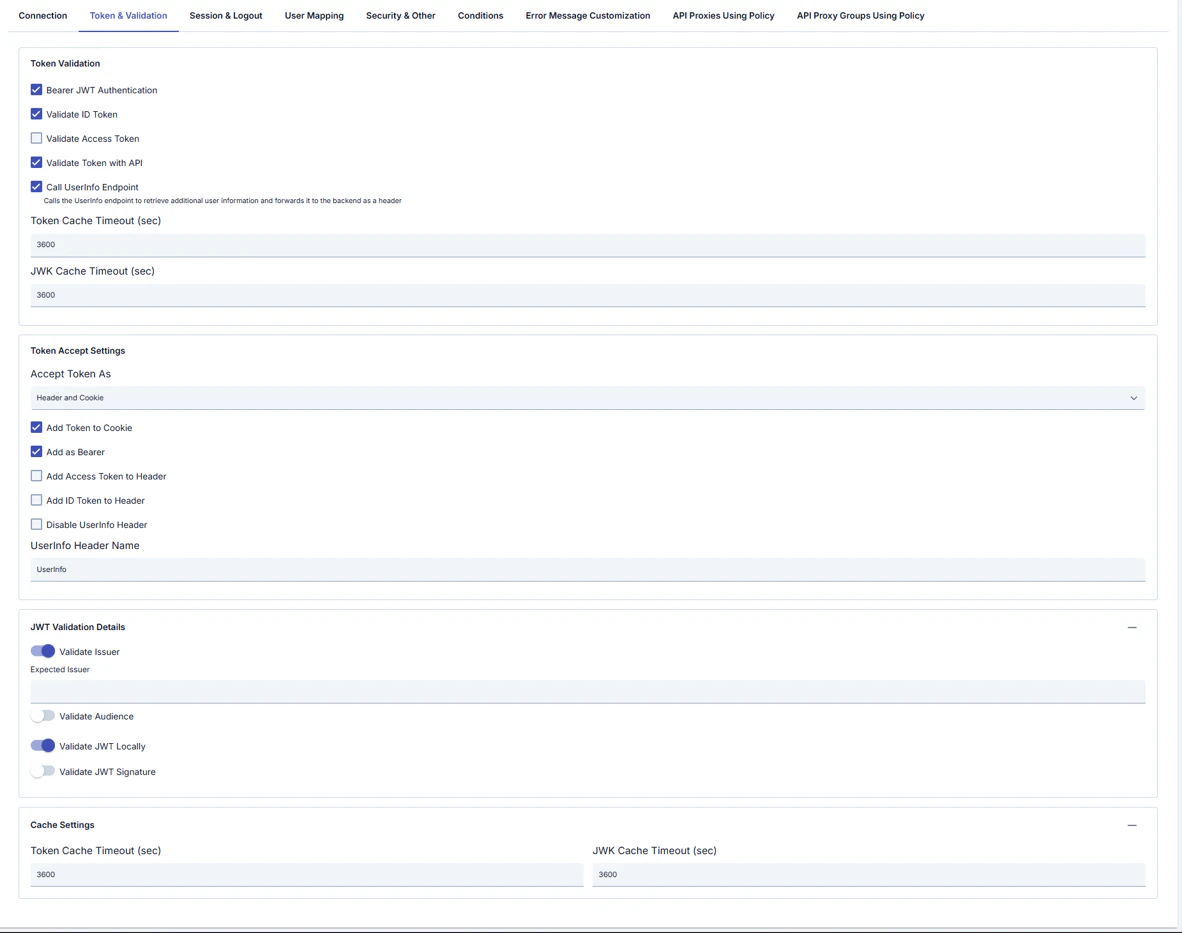Enable the Validate Access Token checkbox
This screenshot has width=1182, height=933.
pos(36,138)
